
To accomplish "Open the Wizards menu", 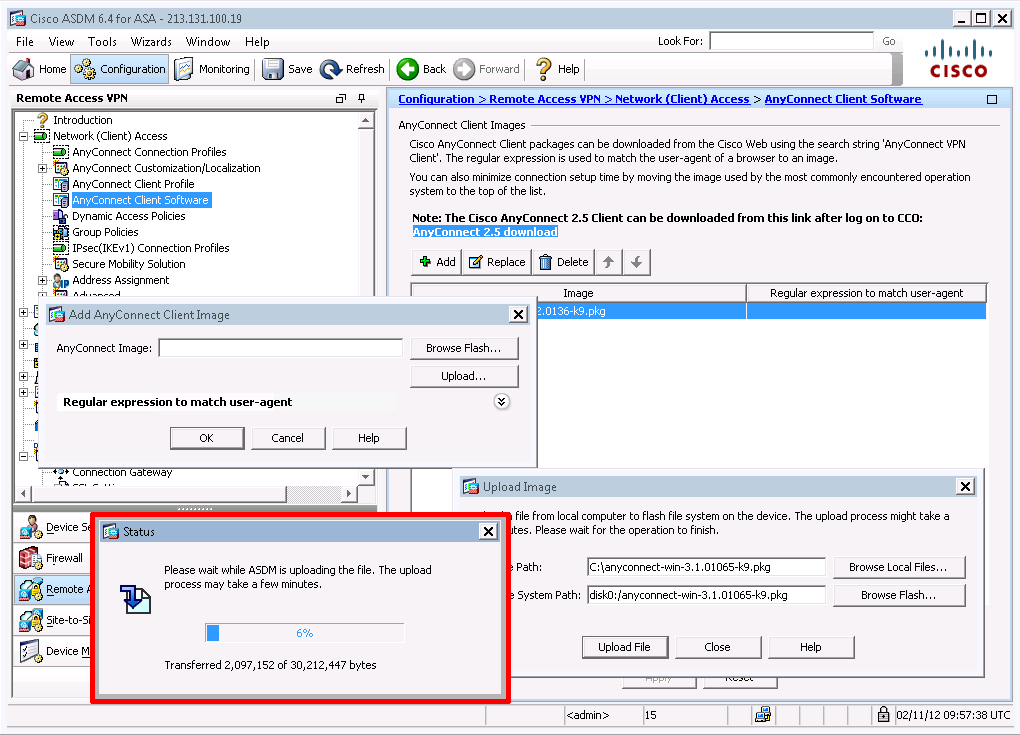I will tap(151, 42).
